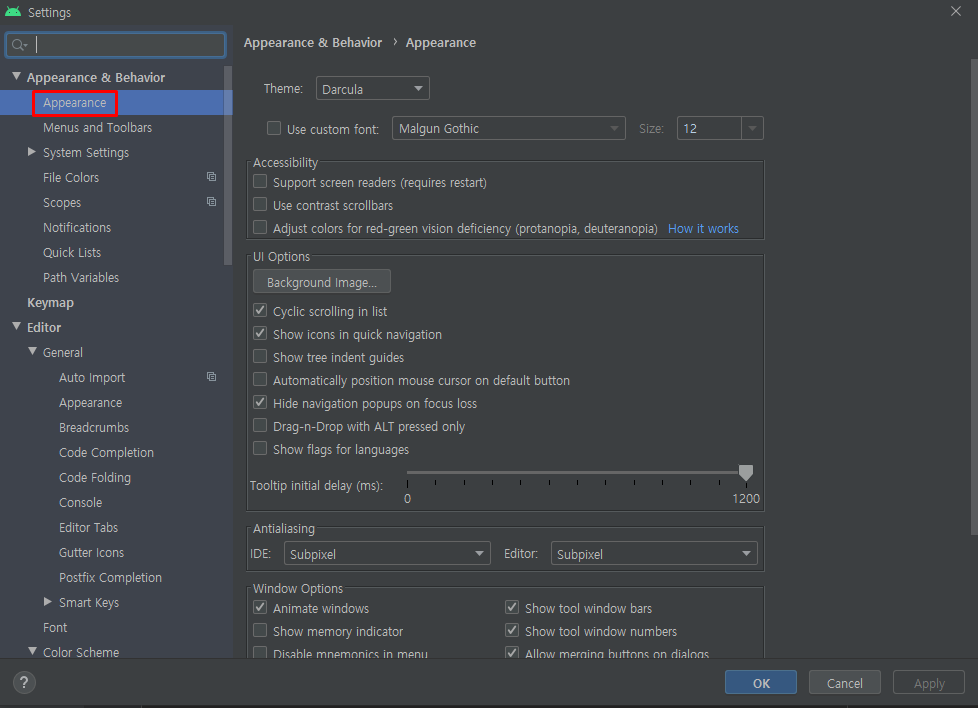The width and height of the screenshot is (978, 708).
Task: Click the project-level icon beside Auto Import
Action: click(x=211, y=377)
